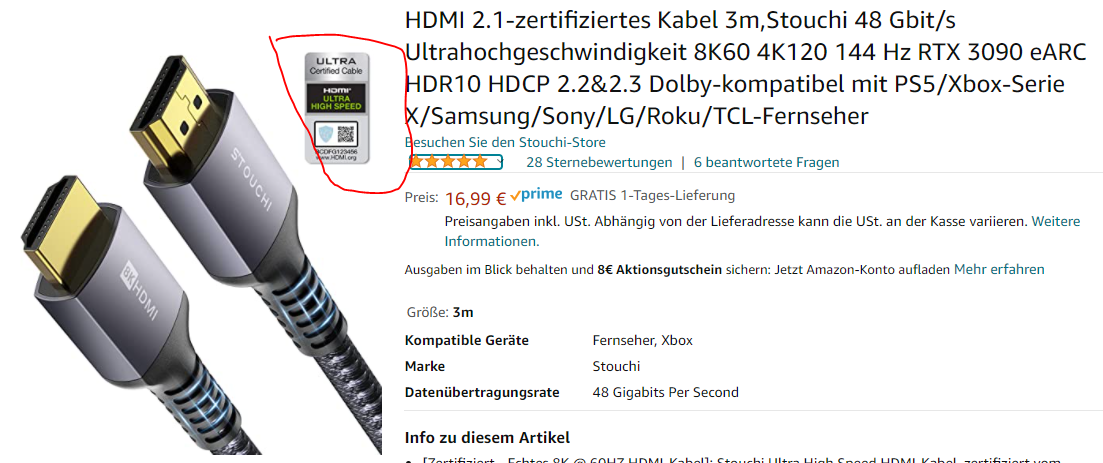
Task: Click the five-star rating icons
Action: [x=449, y=162]
